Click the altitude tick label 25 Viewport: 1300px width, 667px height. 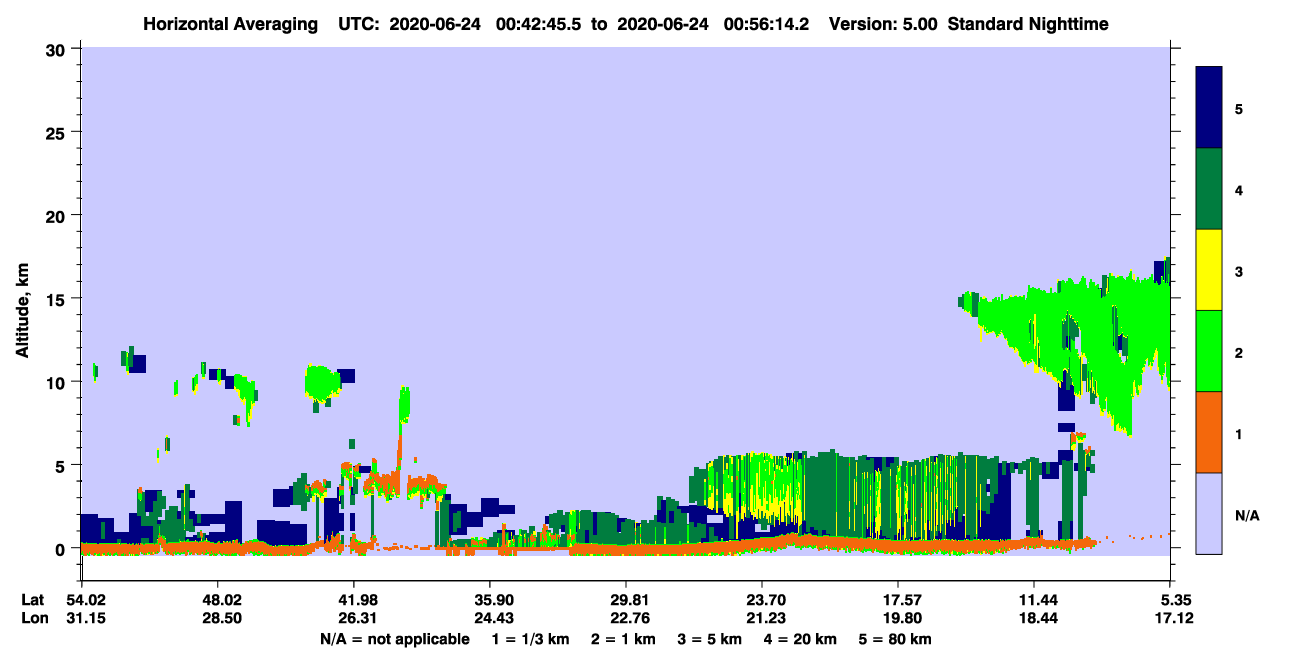pyautogui.click(x=58, y=132)
